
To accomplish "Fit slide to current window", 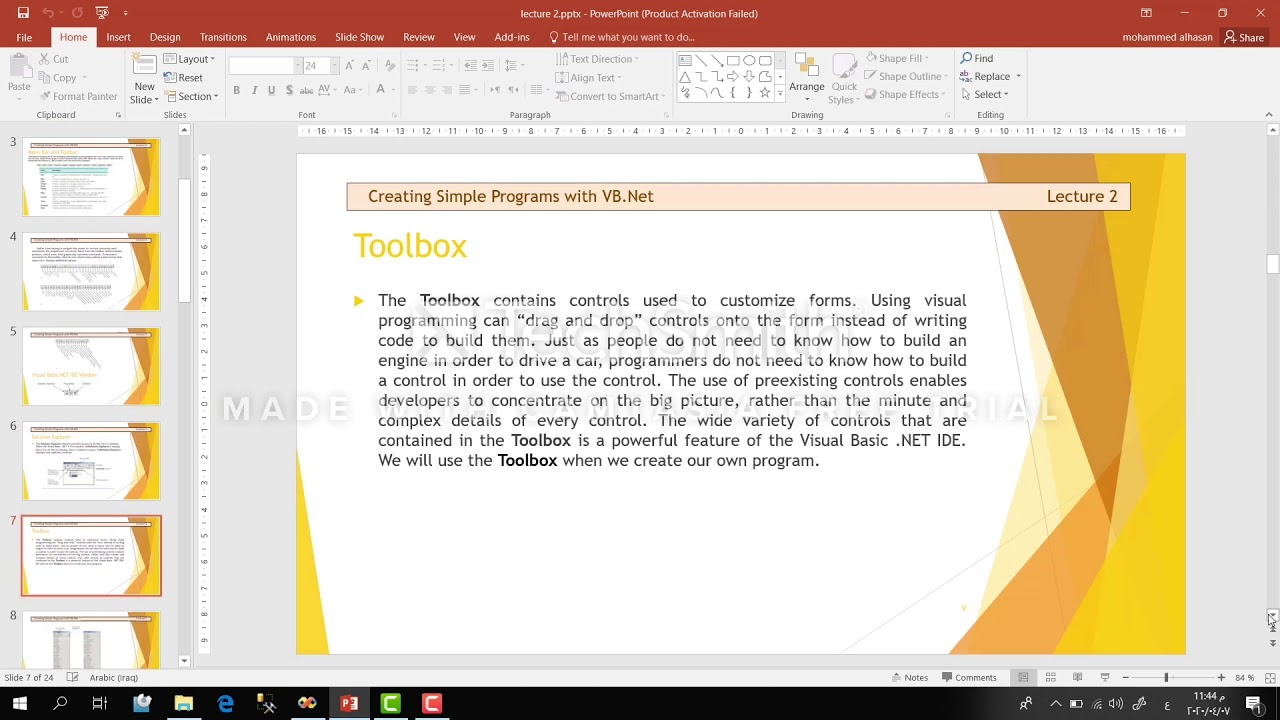I will tap(1270, 678).
